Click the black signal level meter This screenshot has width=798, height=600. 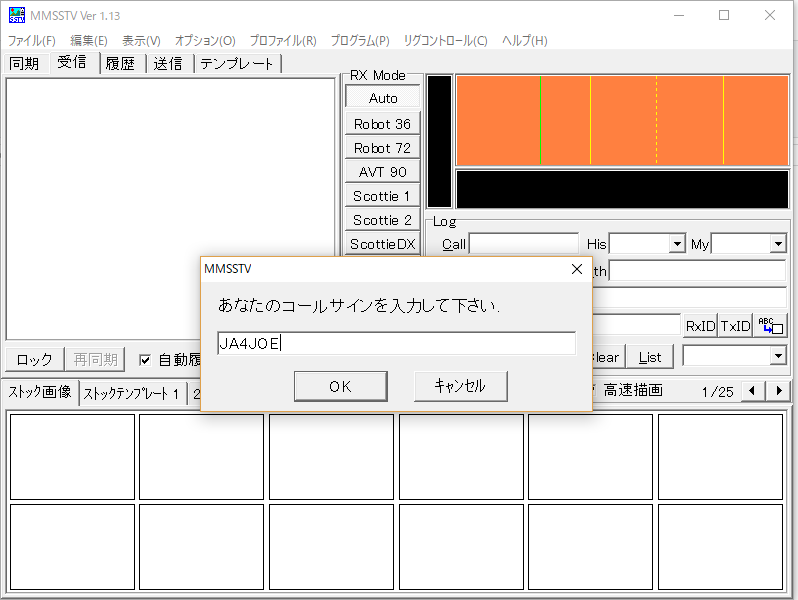click(440, 141)
